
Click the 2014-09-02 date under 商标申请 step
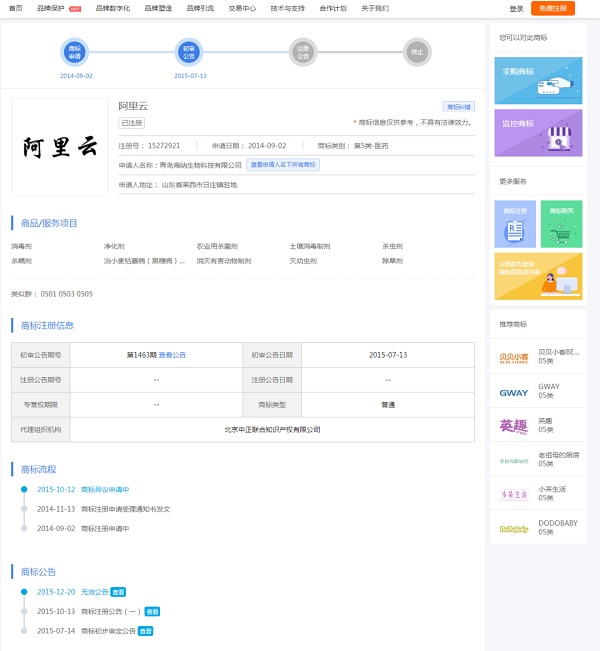click(76, 76)
